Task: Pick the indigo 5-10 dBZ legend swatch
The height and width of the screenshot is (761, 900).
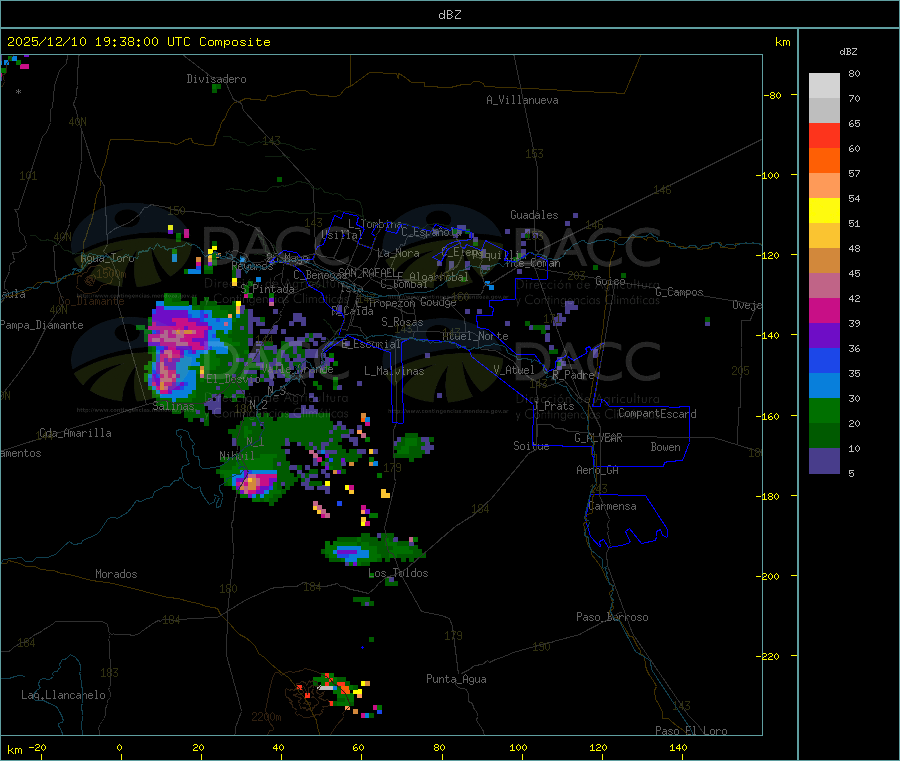Action: click(x=824, y=461)
